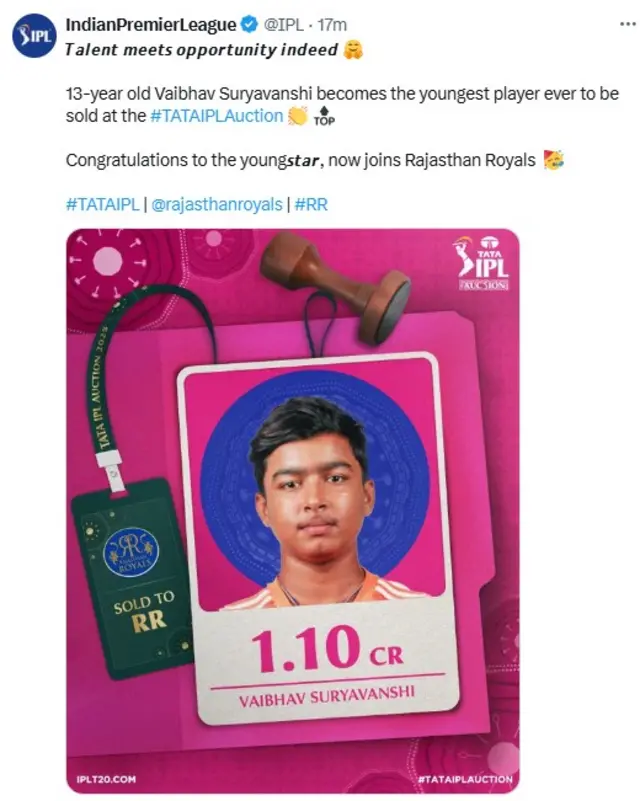This screenshot has height=801, width=640.
Task: Open the auction image thumbnail
Action: (x=293, y=511)
